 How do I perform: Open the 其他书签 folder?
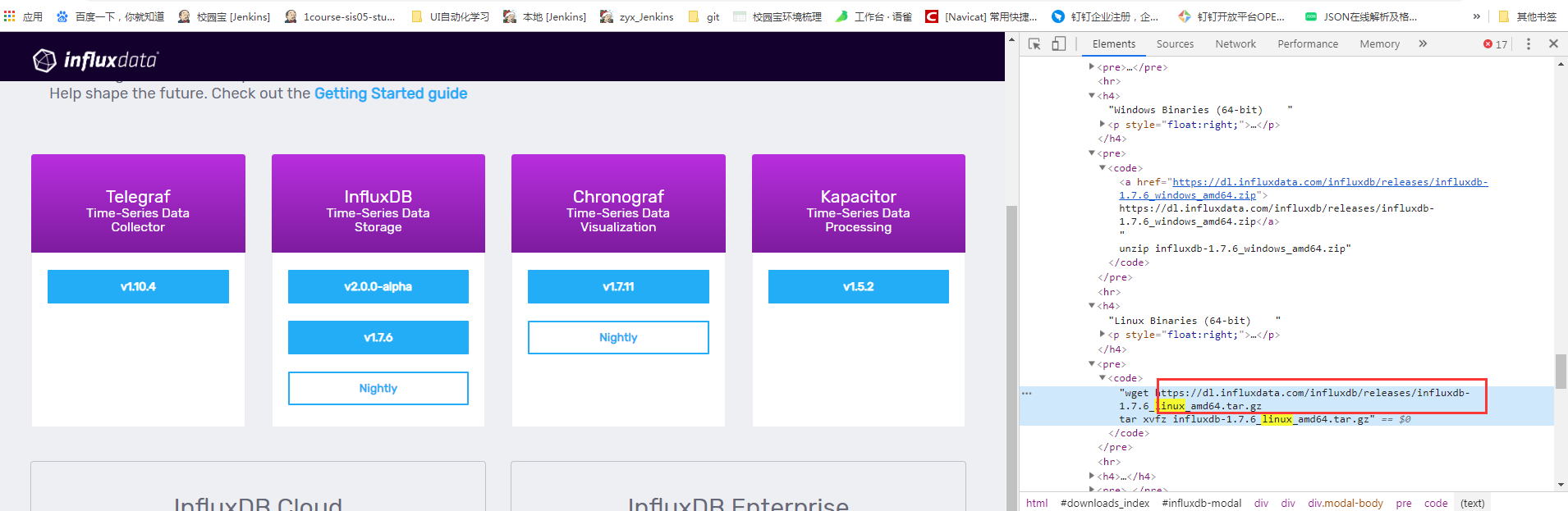(1528, 16)
